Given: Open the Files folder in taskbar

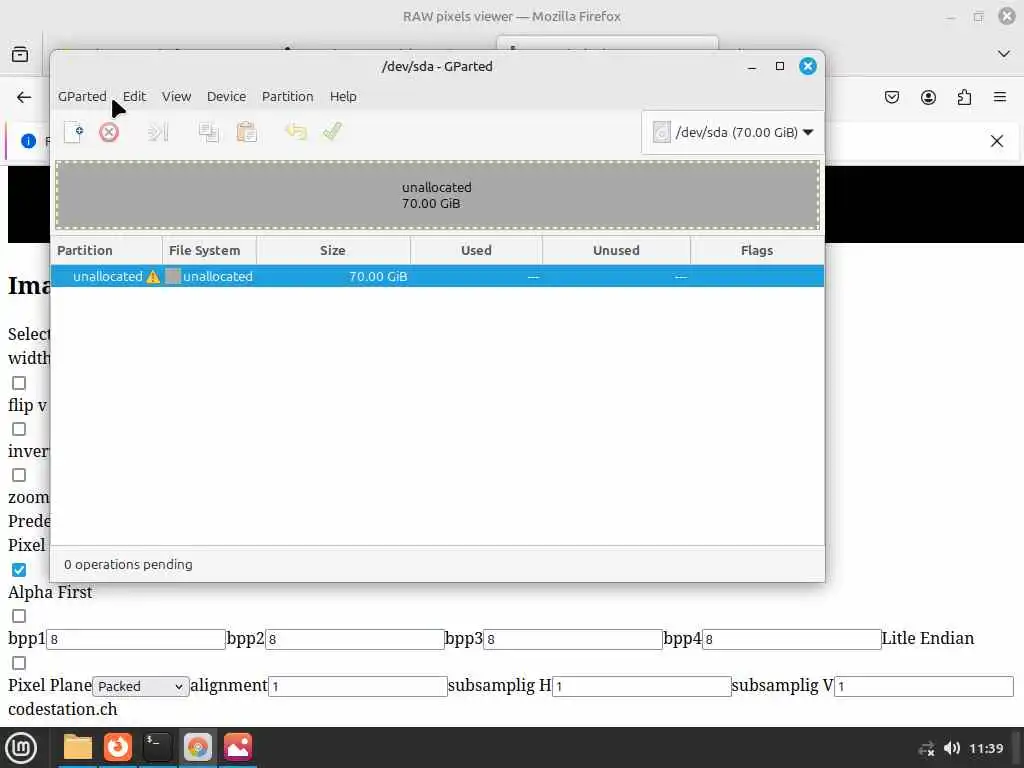Looking at the screenshot, I should pos(77,747).
